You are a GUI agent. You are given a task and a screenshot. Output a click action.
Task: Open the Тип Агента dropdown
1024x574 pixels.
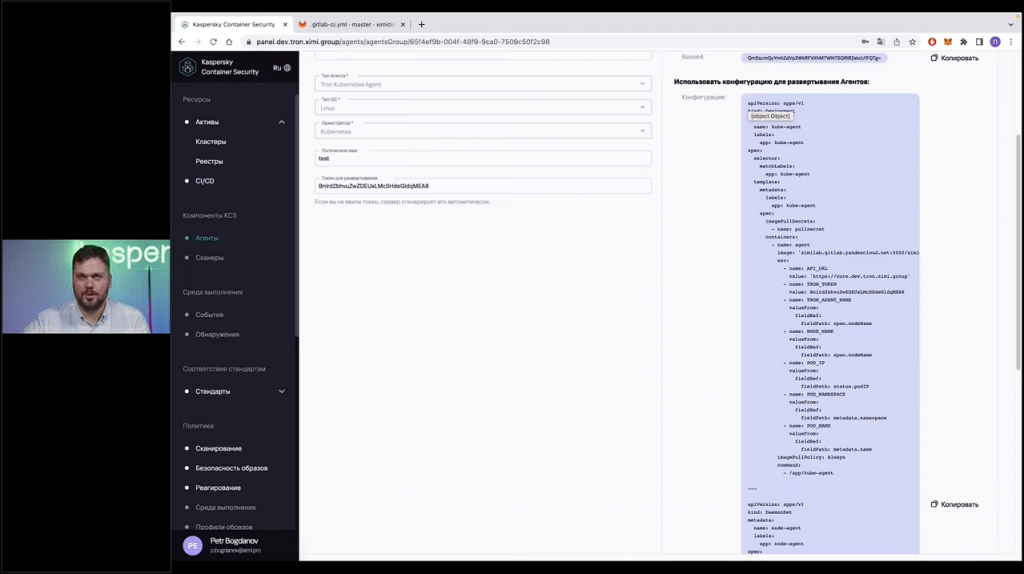(483, 84)
